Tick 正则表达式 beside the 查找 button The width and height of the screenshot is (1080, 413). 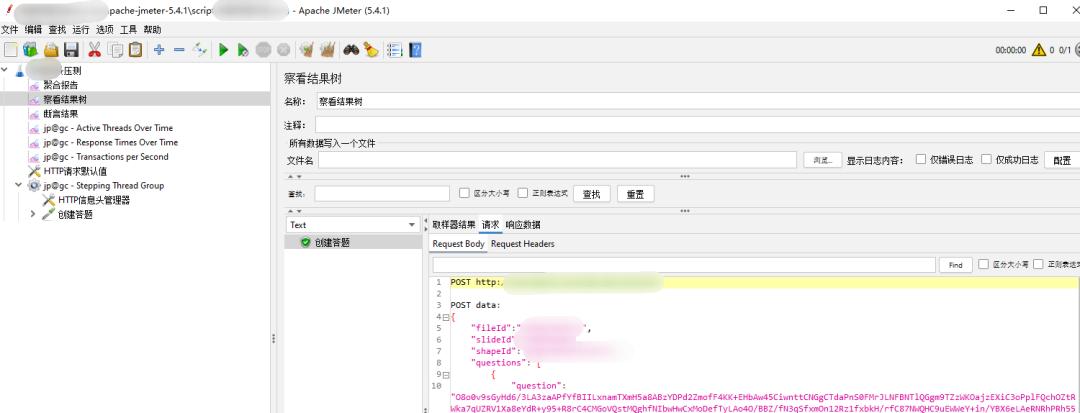pyautogui.click(x=523, y=193)
